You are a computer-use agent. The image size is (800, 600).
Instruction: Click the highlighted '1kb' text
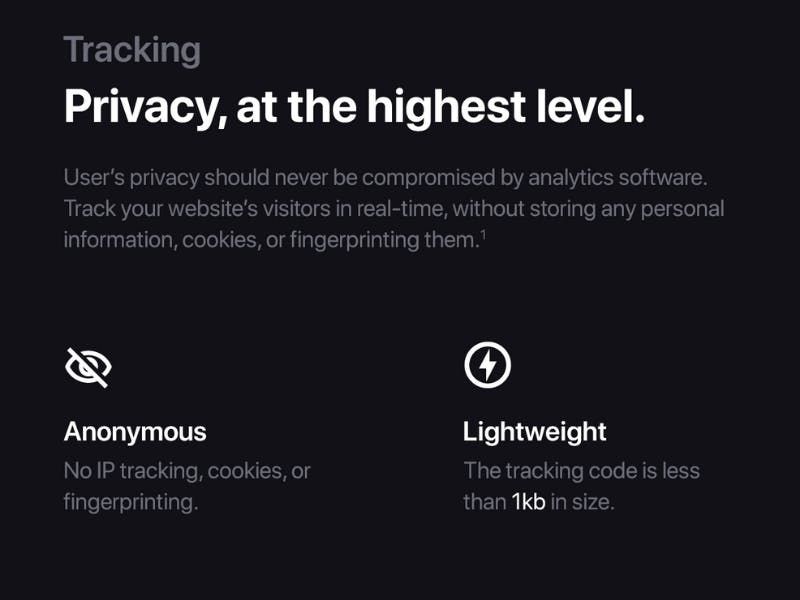tap(529, 502)
